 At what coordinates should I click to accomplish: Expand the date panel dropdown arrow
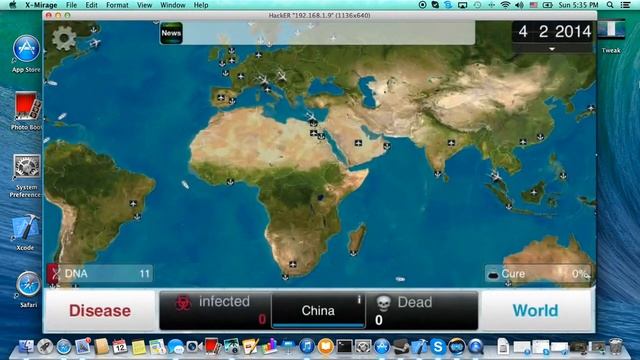pyautogui.click(x=552, y=49)
